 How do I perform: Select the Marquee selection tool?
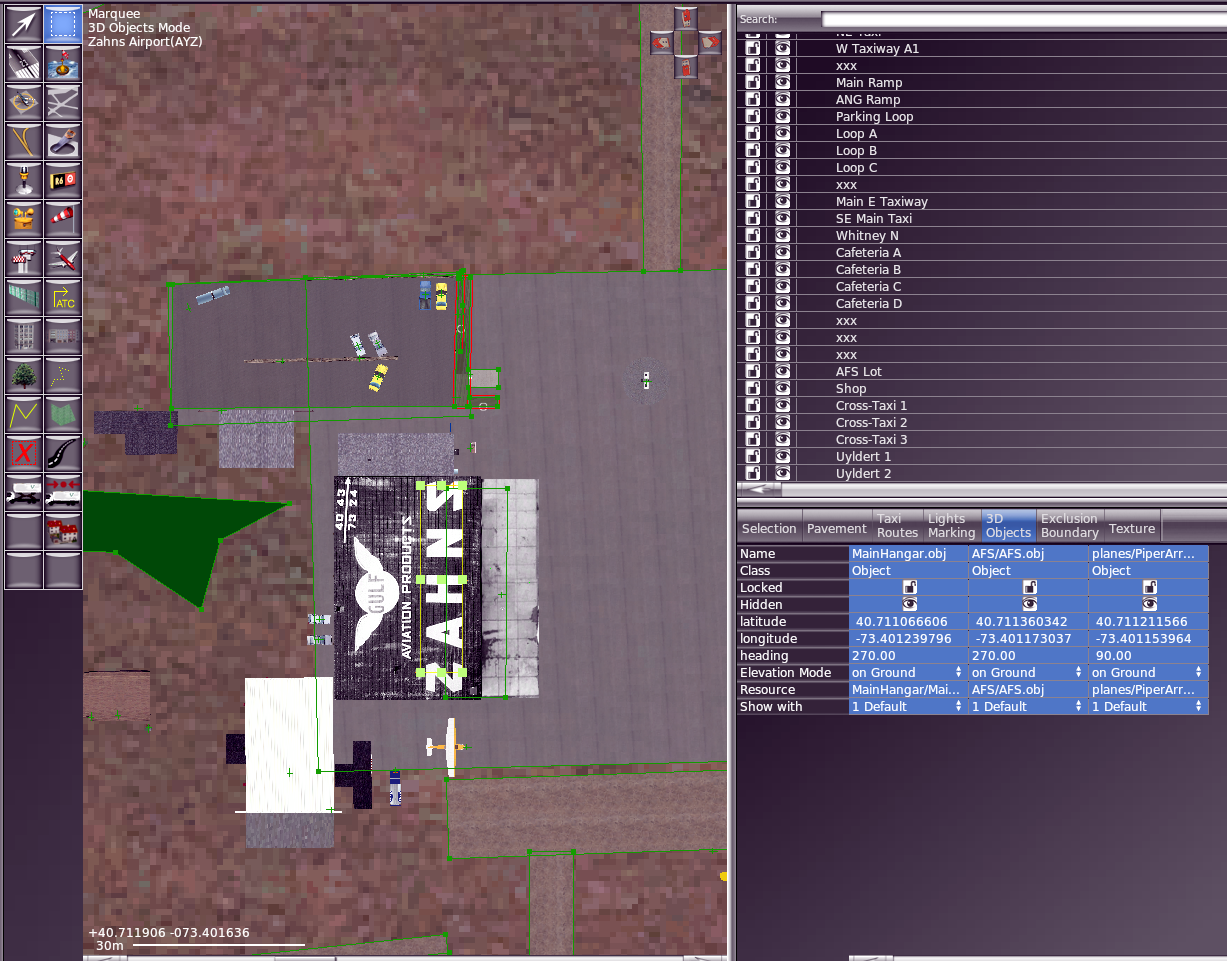(63, 24)
